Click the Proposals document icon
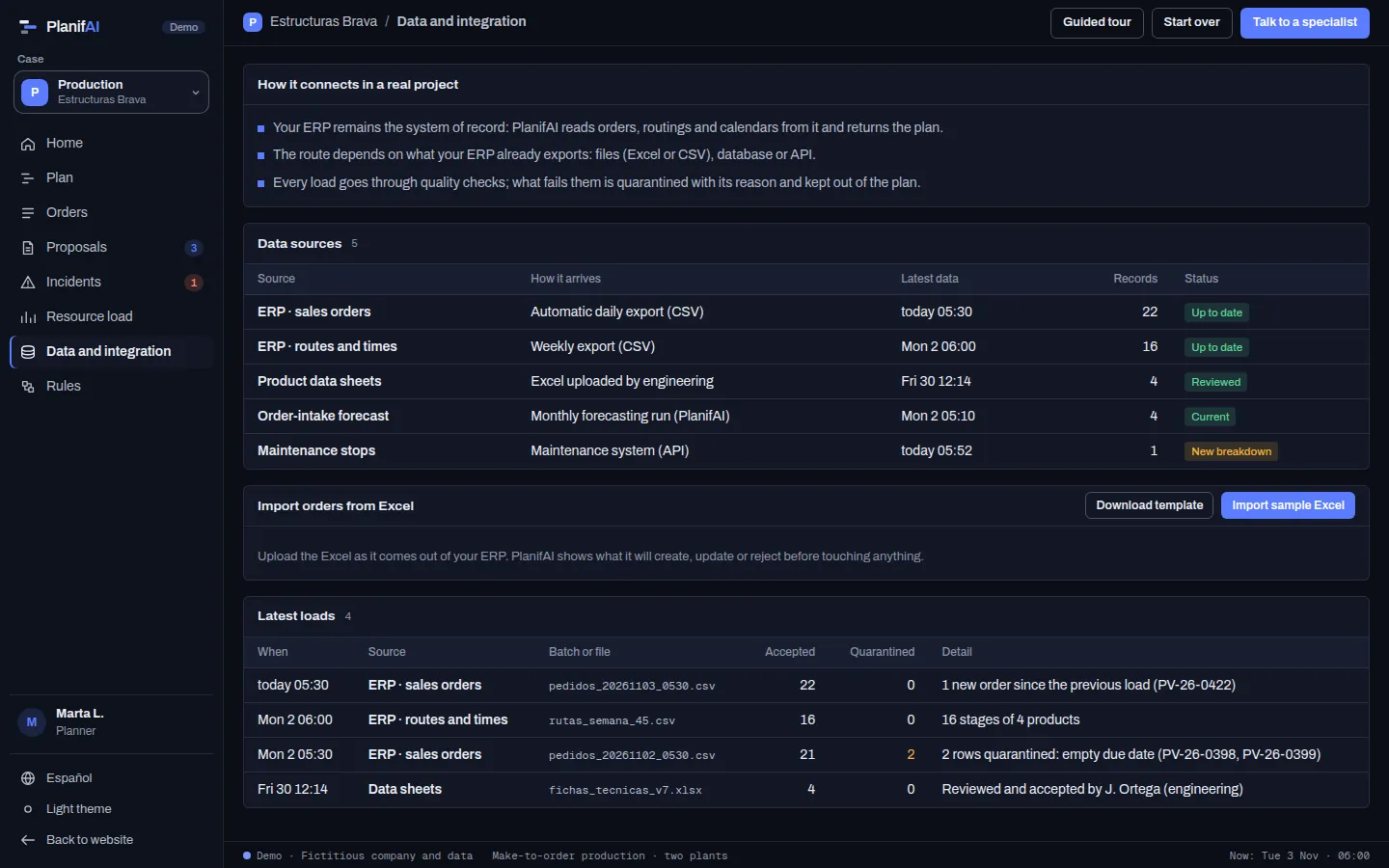 click(28, 248)
